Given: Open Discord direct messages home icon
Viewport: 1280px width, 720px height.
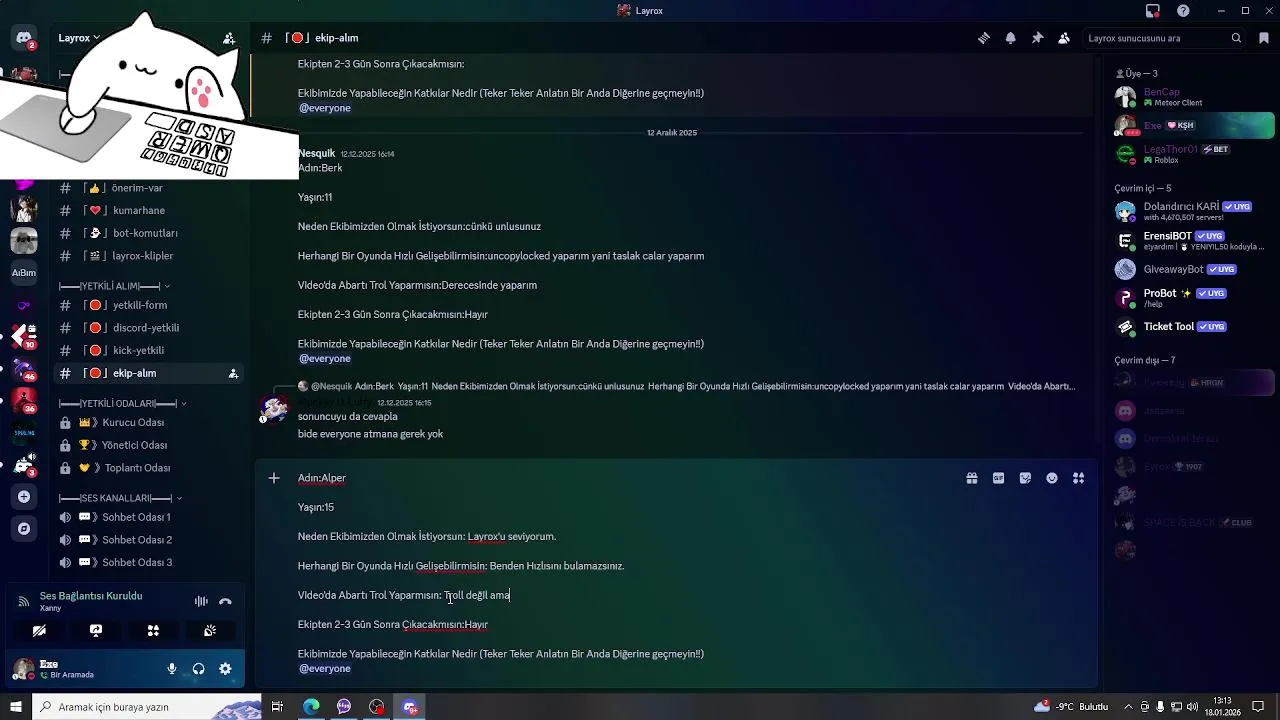Looking at the screenshot, I should click(24, 39).
